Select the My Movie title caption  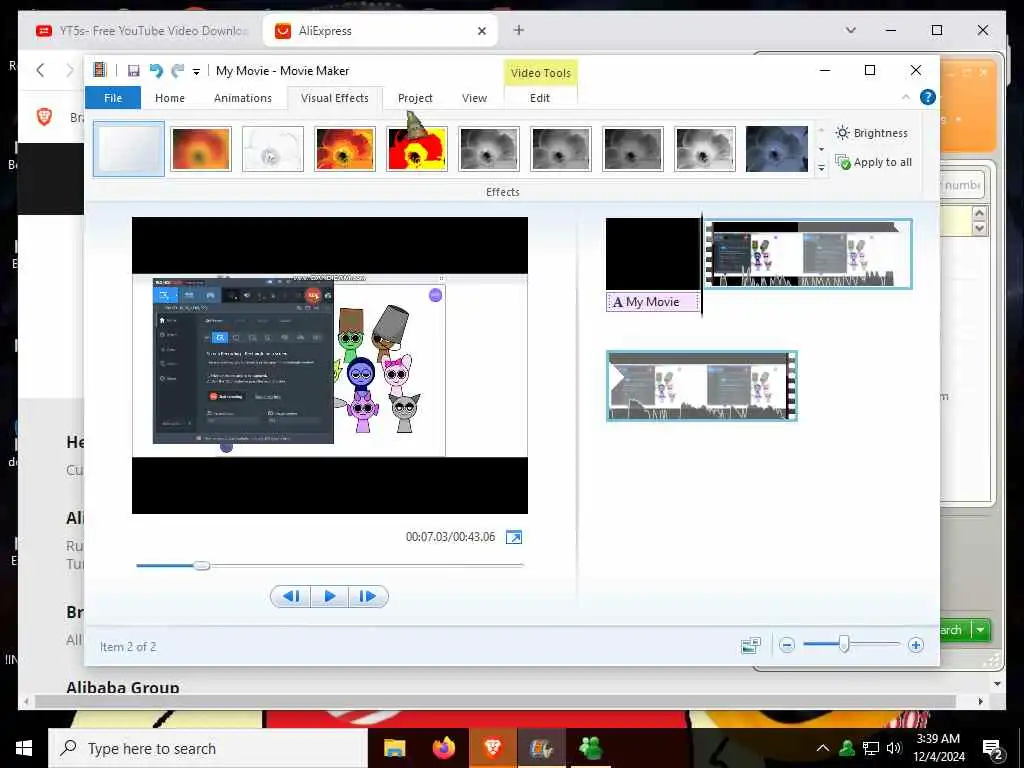[652, 302]
